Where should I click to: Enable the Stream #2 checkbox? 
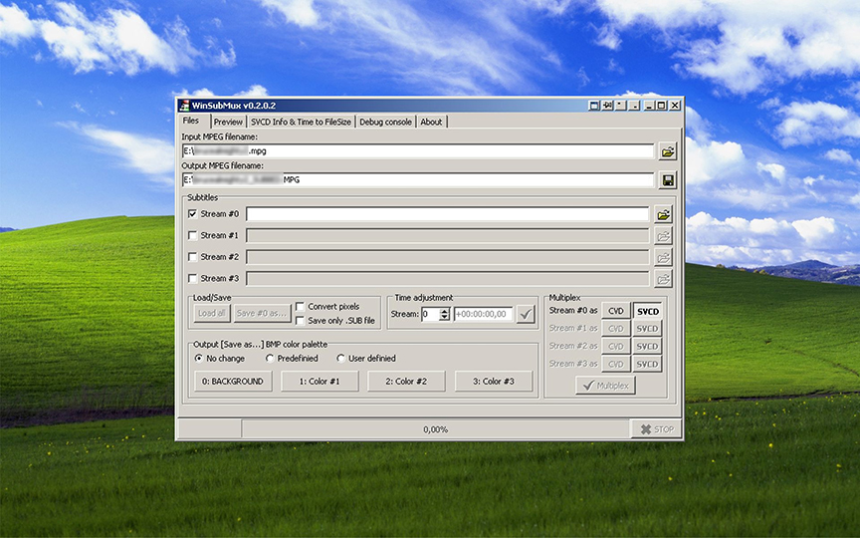coord(192,257)
